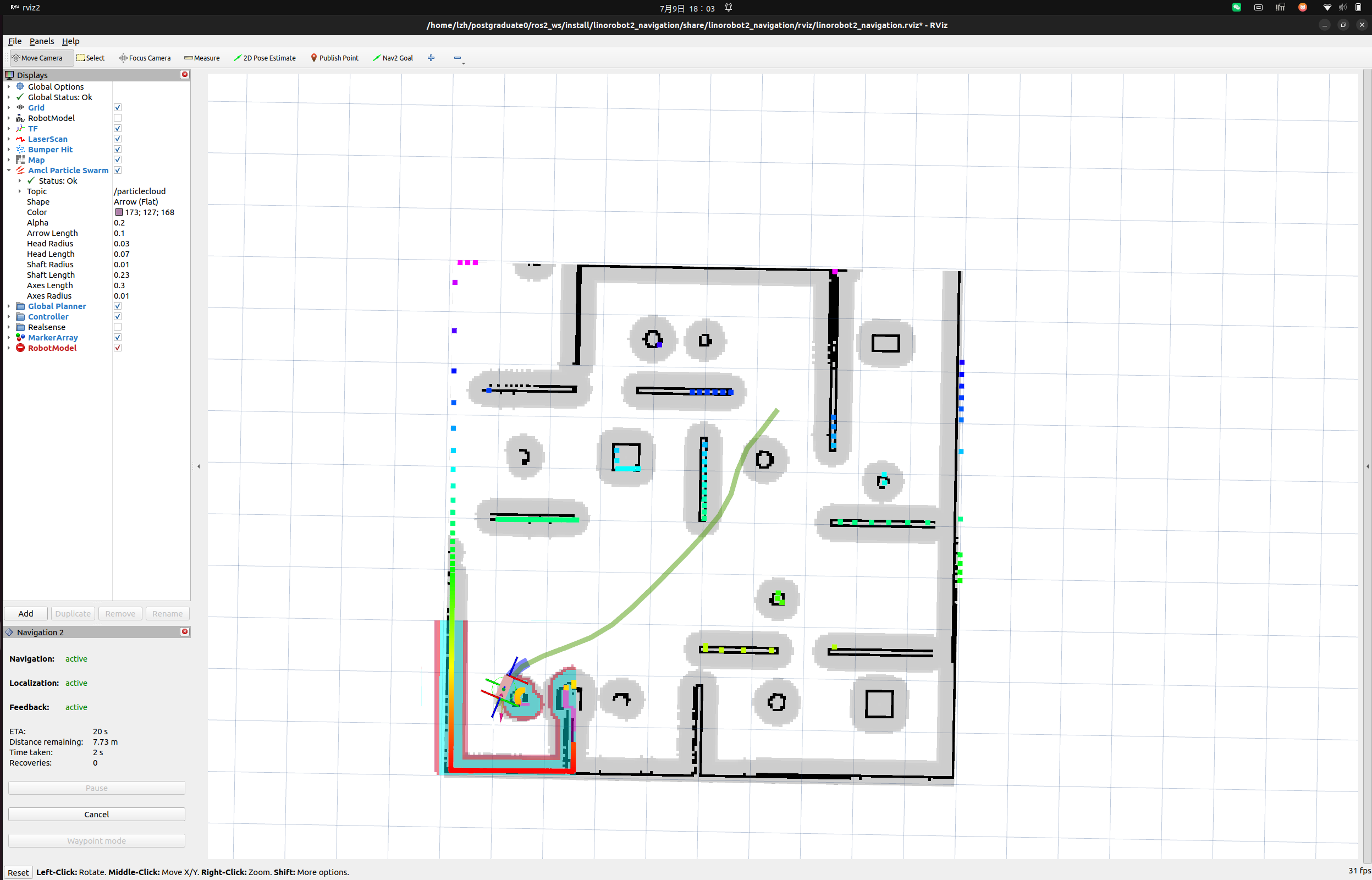This screenshot has height=880, width=1372.
Task: Close the Displays panel
Action: tap(185, 74)
